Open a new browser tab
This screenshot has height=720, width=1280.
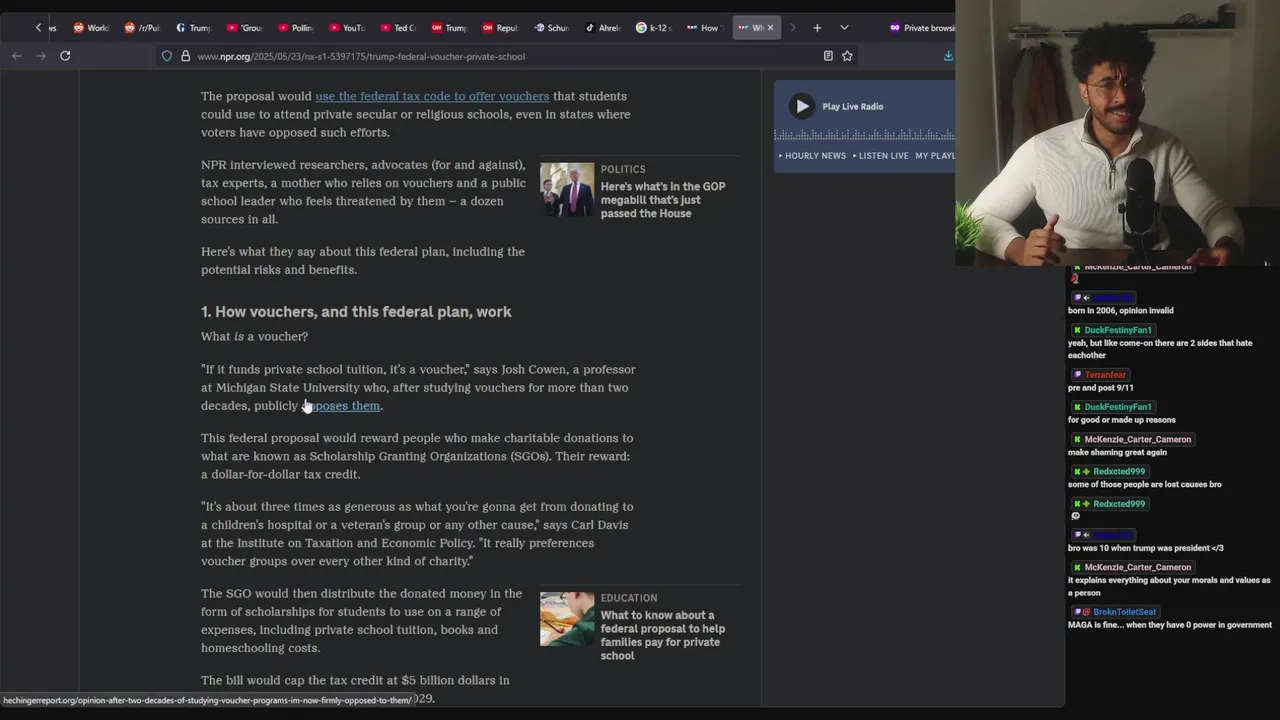[x=817, y=28]
